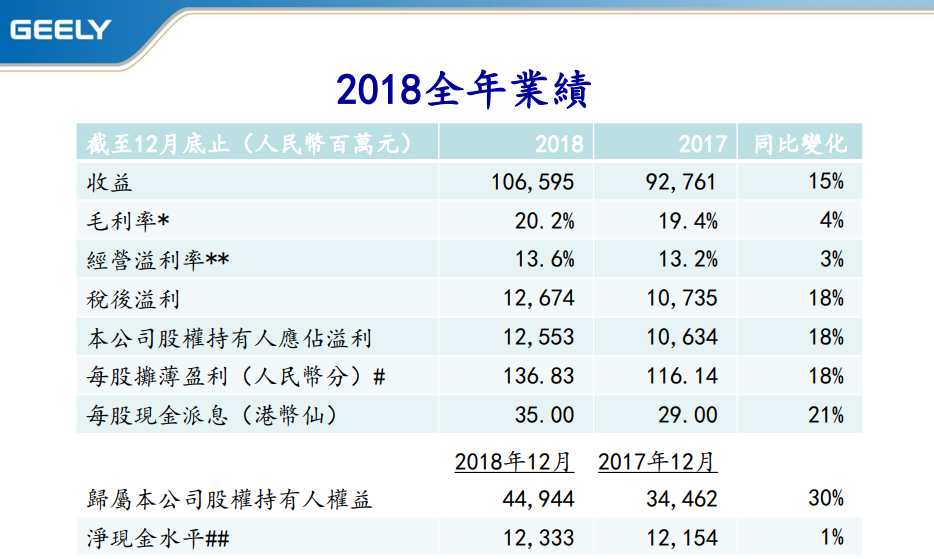
Task: Select 每股現金派息（港幣仙） label
Action: (213, 415)
